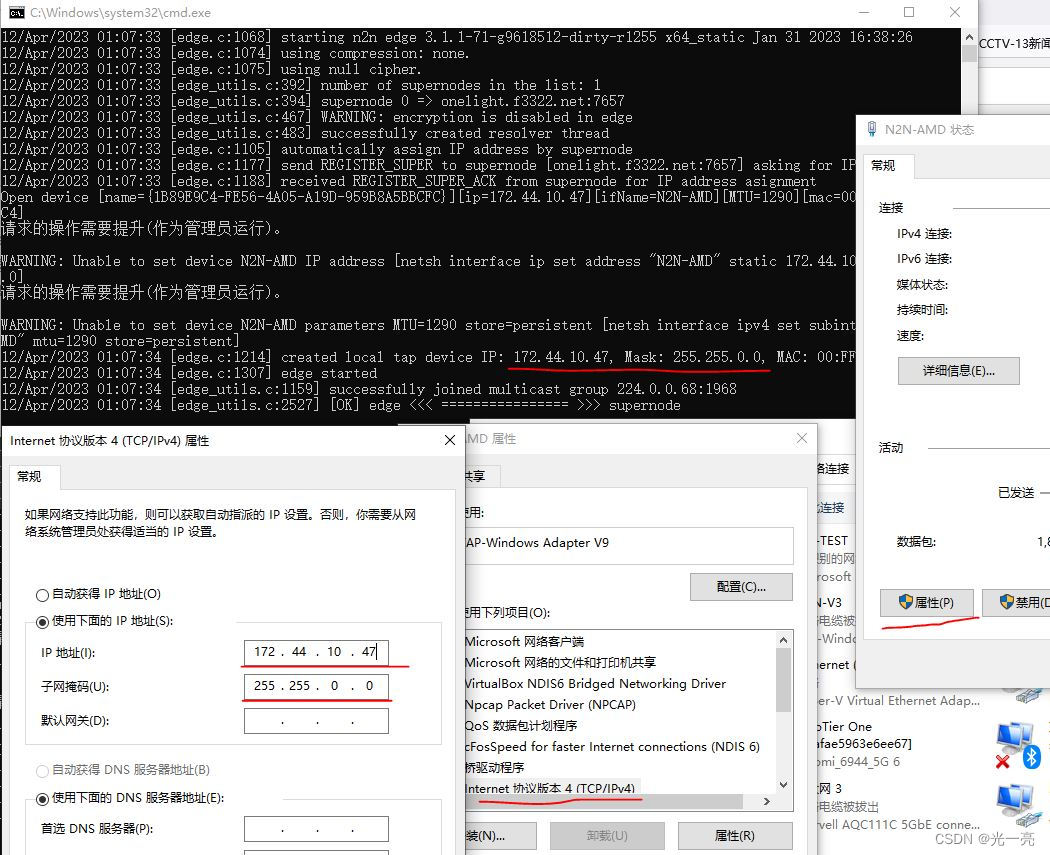Click the 属性(R) button in adapter properties
Screen dimensions: 1050x855
[735, 836]
